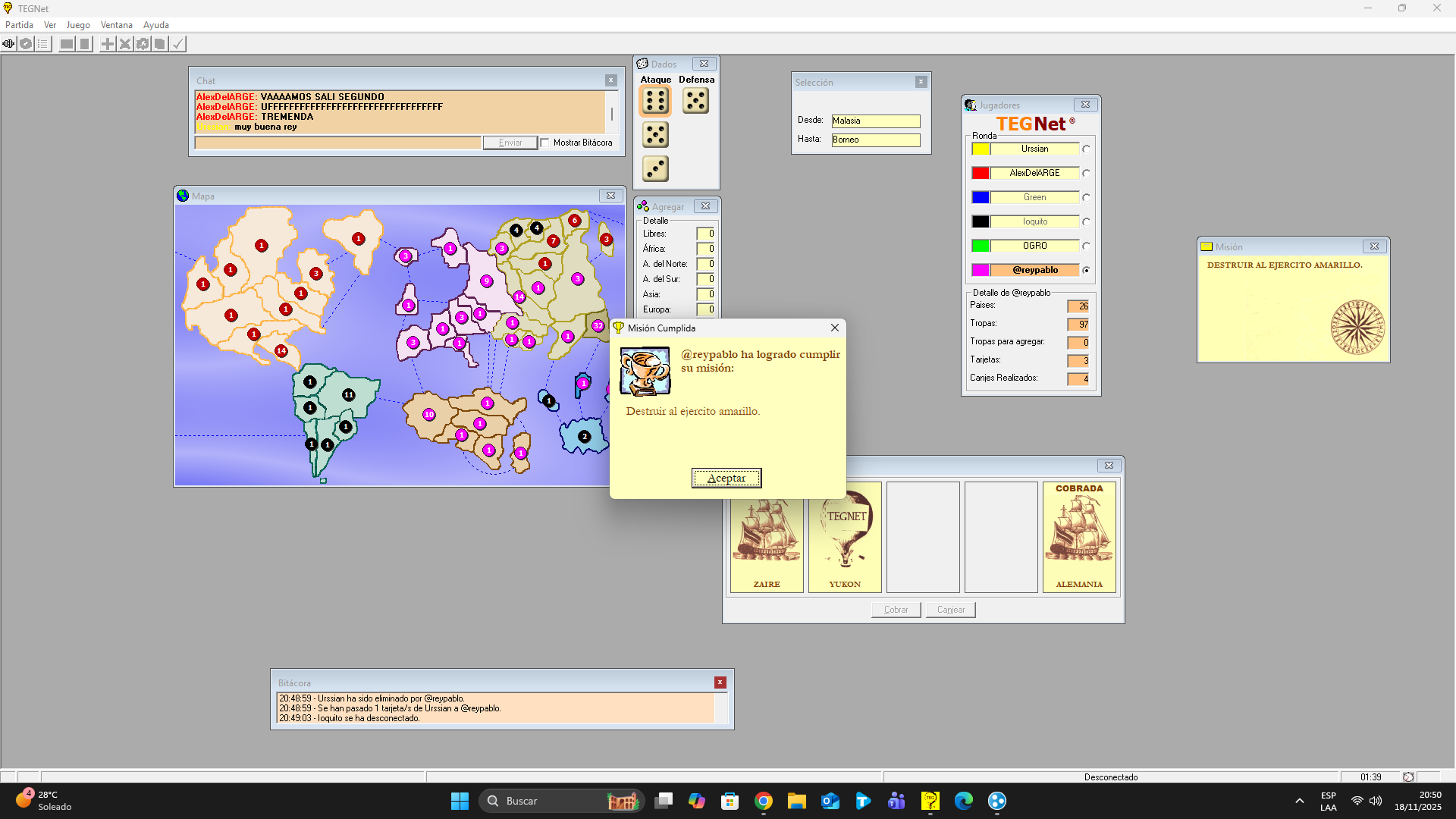Viewport: 1456px width, 819px height.
Task: Open the Partida menu
Action: tap(19, 25)
